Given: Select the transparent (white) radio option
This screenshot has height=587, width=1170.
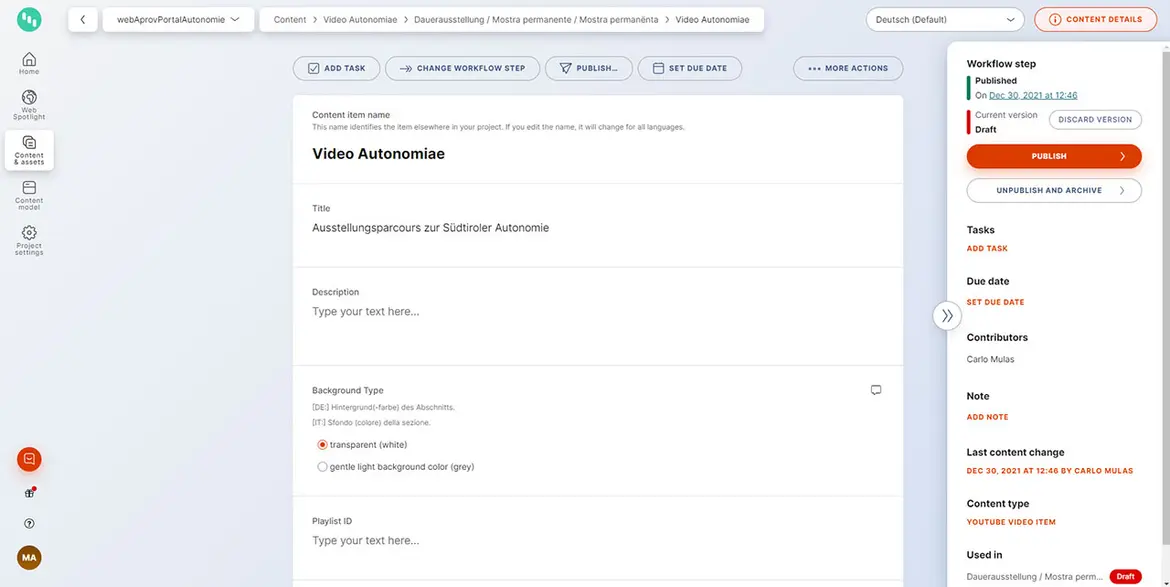Looking at the screenshot, I should 322,445.
